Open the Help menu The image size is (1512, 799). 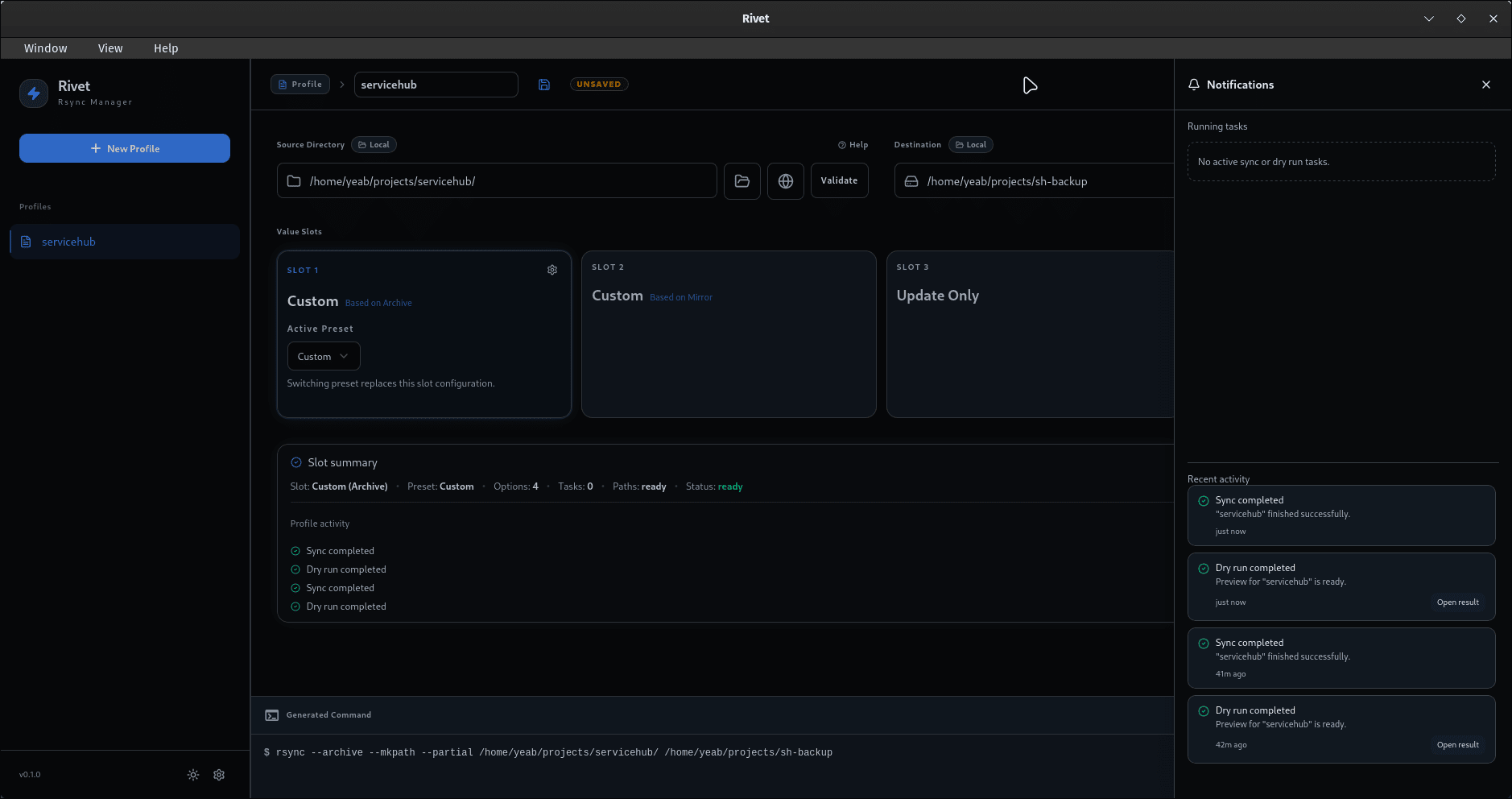pyautogui.click(x=166, y=48)
